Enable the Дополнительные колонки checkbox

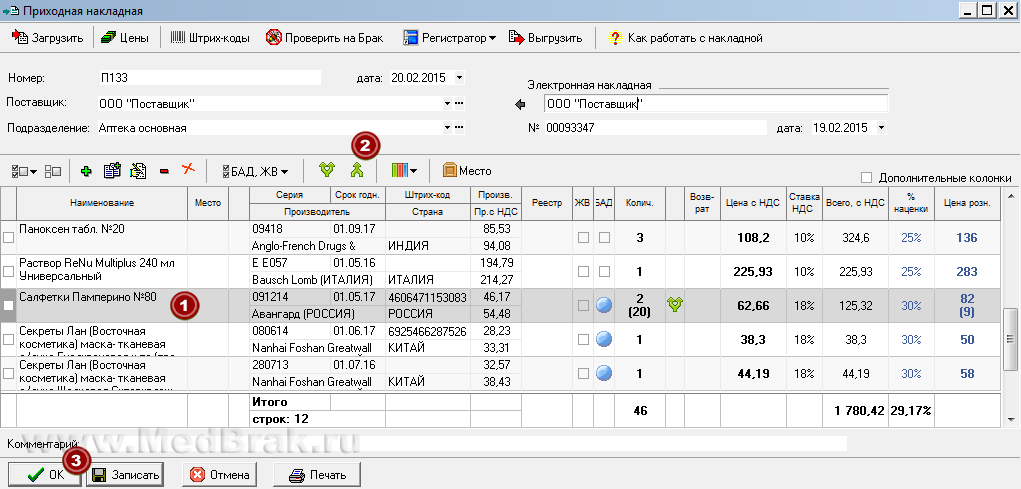pyautogui.click(x=866, y=177)
